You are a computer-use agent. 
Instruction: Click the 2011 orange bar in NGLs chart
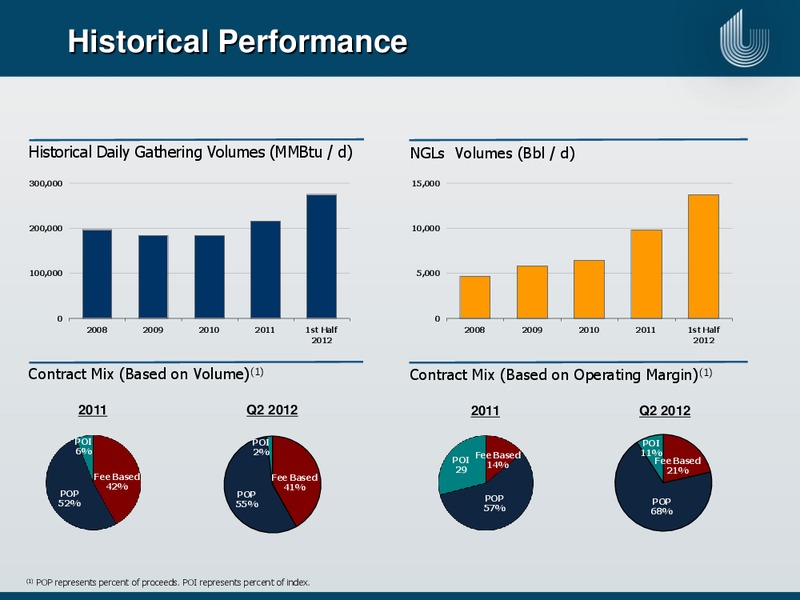646,274
